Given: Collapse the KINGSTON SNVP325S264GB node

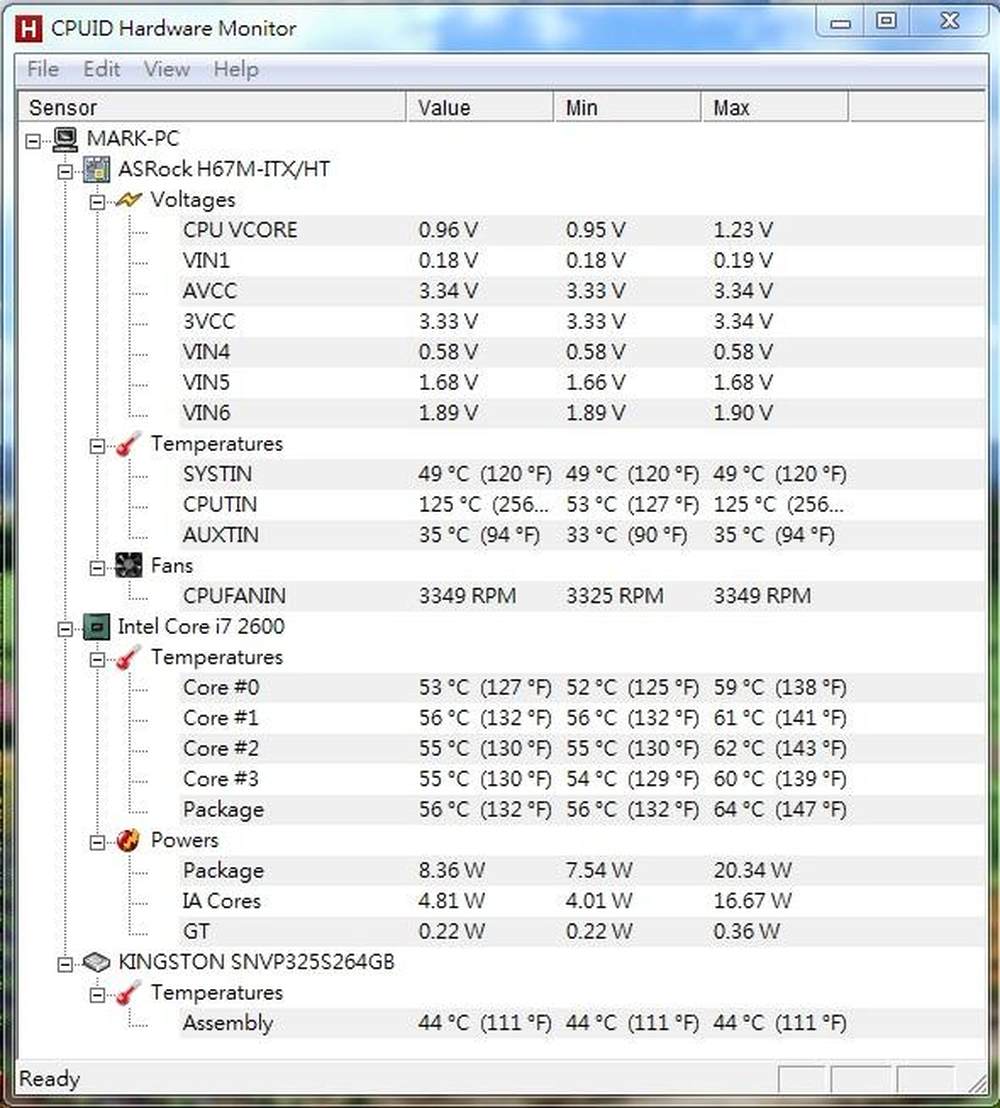Looking at the screenshot, I should tap(65, 965).
